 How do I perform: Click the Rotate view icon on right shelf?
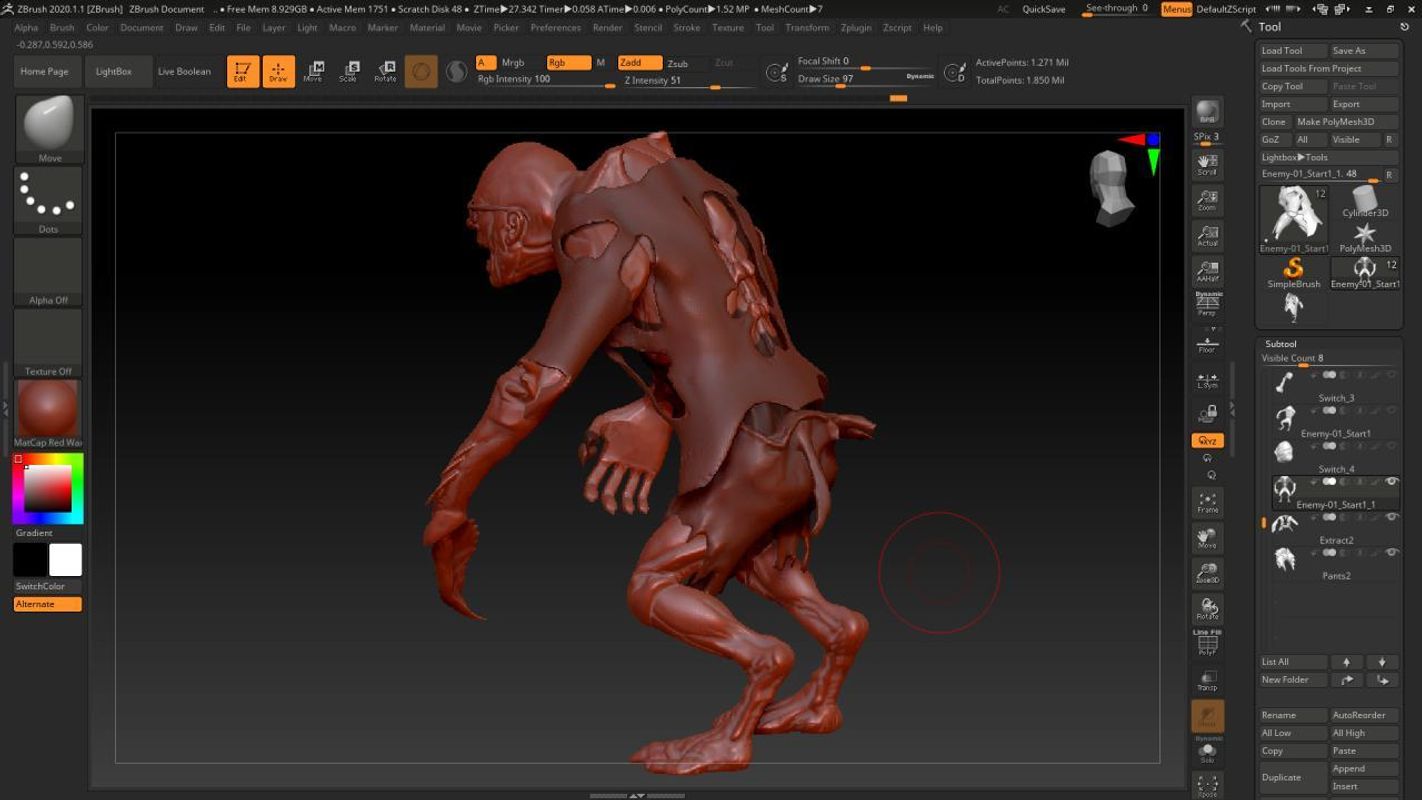[x=1207, y=609]
